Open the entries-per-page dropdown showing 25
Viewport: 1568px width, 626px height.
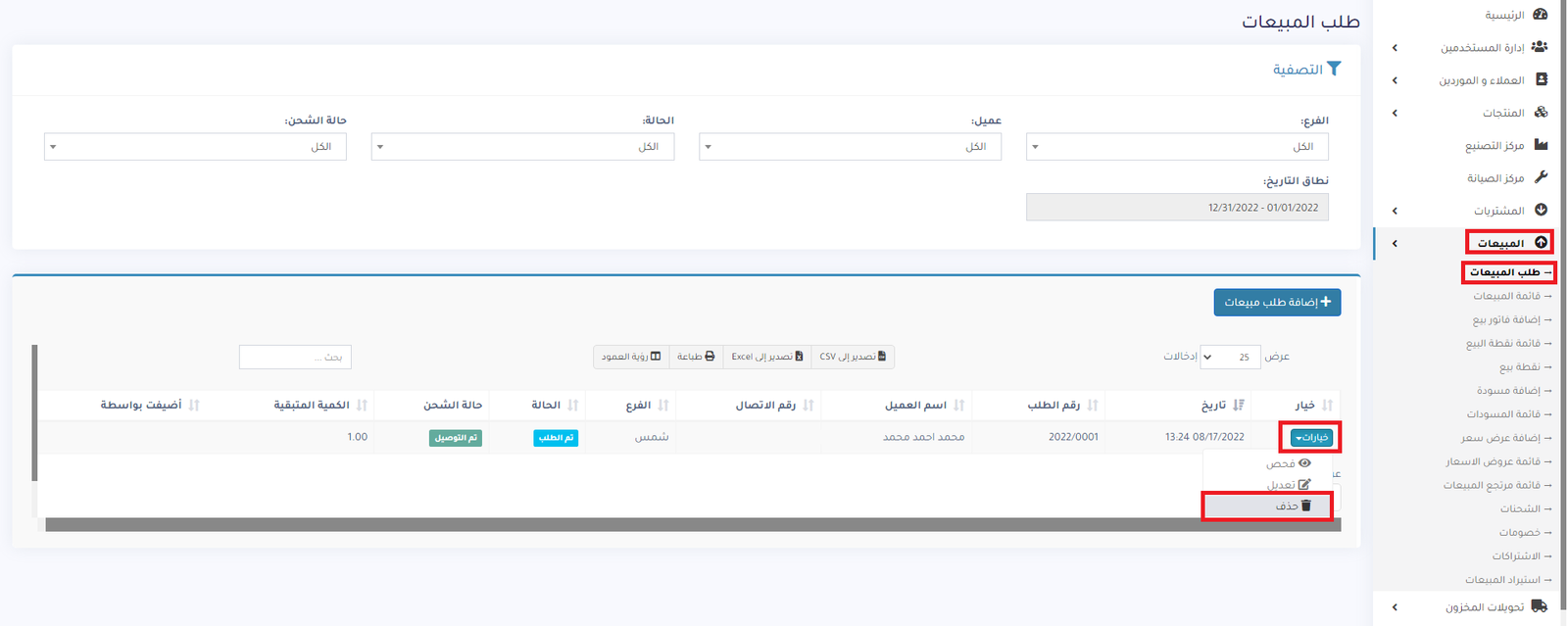click(1231, 357)
